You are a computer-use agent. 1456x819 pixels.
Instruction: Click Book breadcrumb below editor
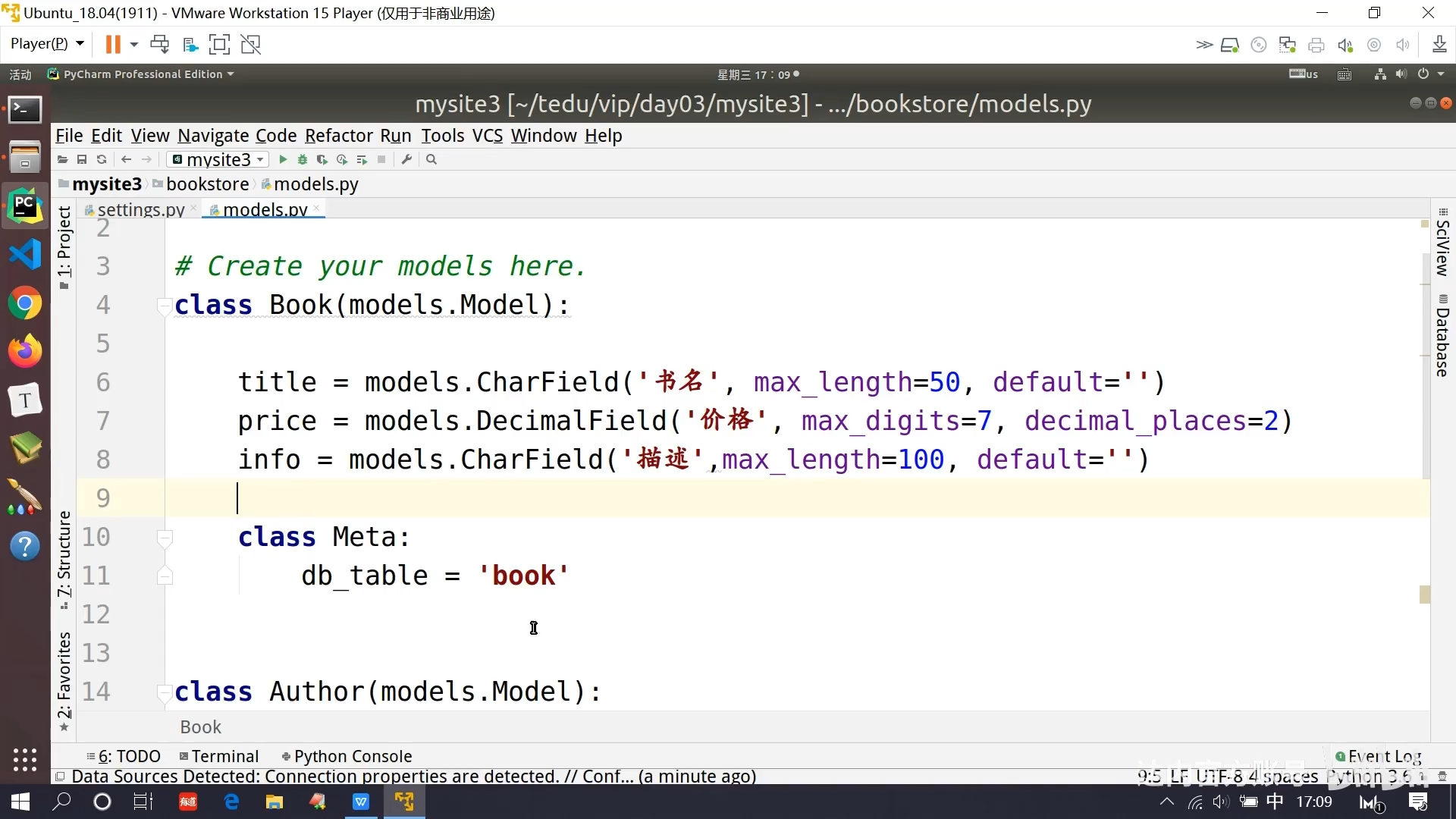[200, 727]
